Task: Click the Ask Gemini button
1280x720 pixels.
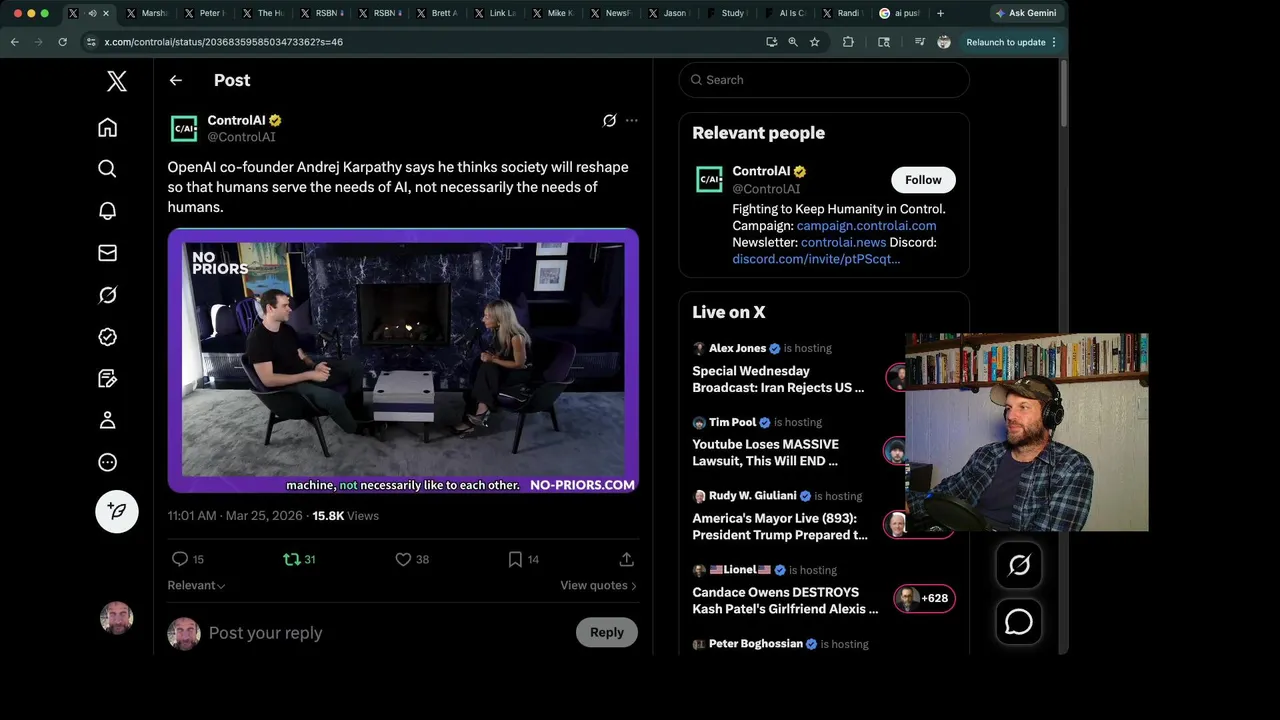Action: [x=1026, y=13]
